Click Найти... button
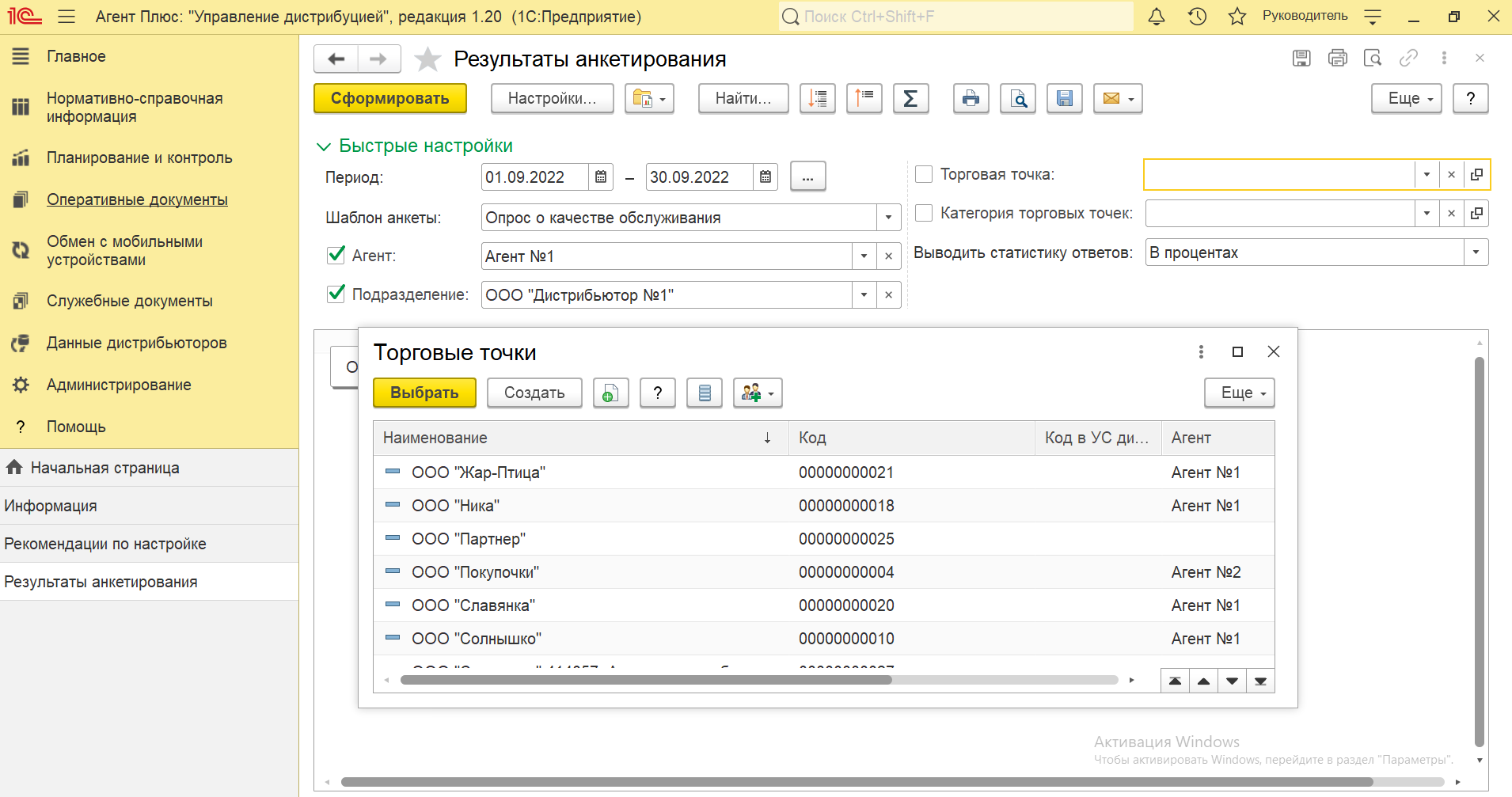1512x797 pixels. click(743, 99)
